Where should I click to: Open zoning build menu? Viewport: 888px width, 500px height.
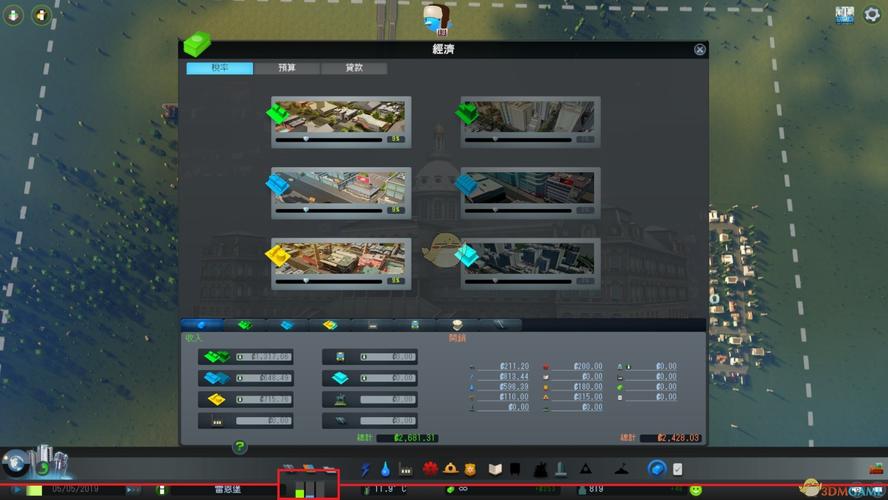309,468
